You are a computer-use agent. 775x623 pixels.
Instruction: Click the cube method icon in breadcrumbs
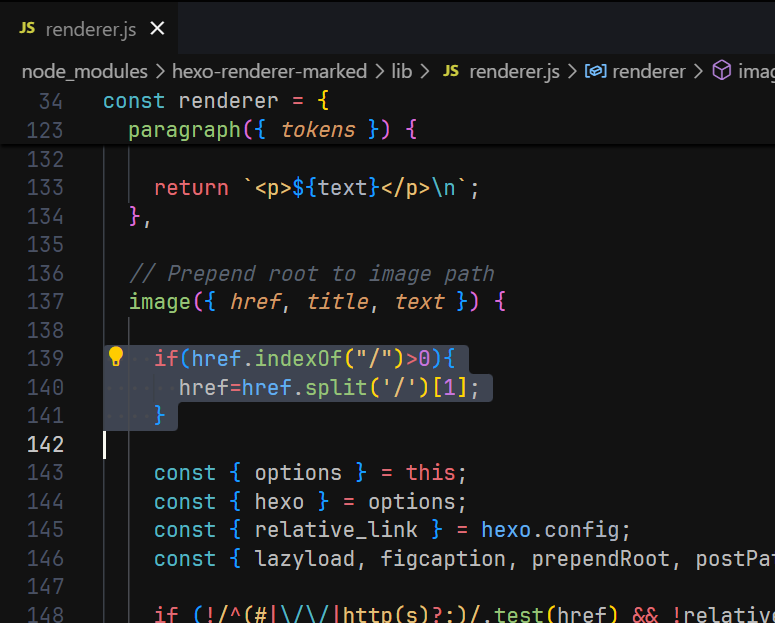721,71
